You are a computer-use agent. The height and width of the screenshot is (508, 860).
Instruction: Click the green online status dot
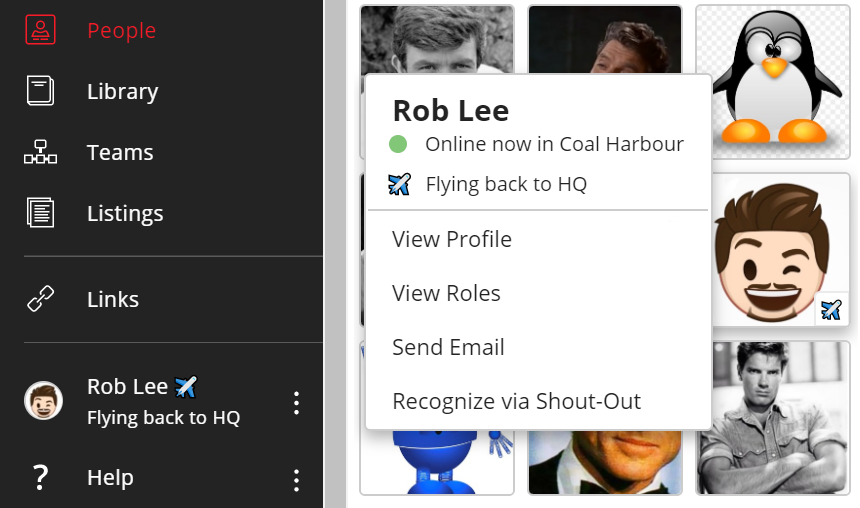tap(398, 144)
